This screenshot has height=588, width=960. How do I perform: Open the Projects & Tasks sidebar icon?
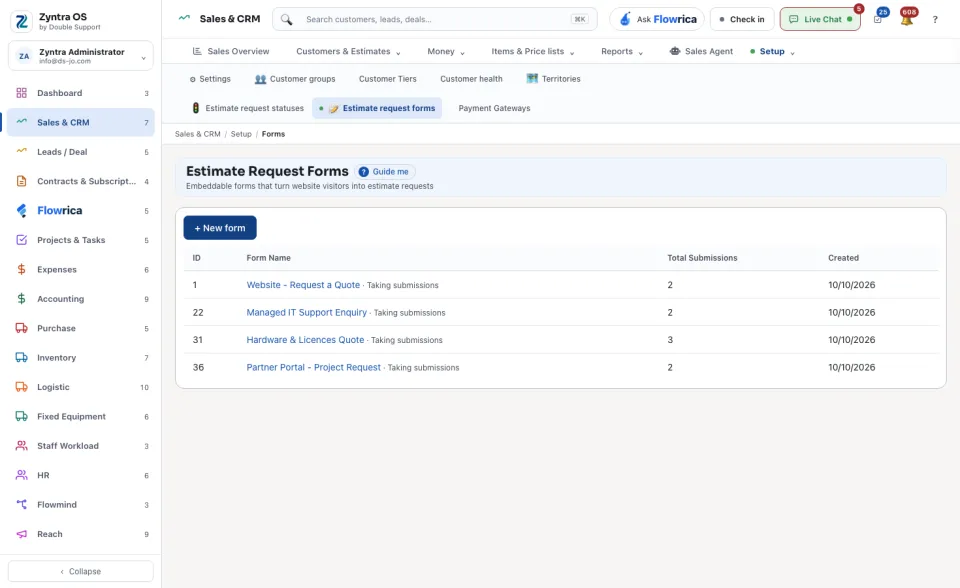click(x=21, y=240)
